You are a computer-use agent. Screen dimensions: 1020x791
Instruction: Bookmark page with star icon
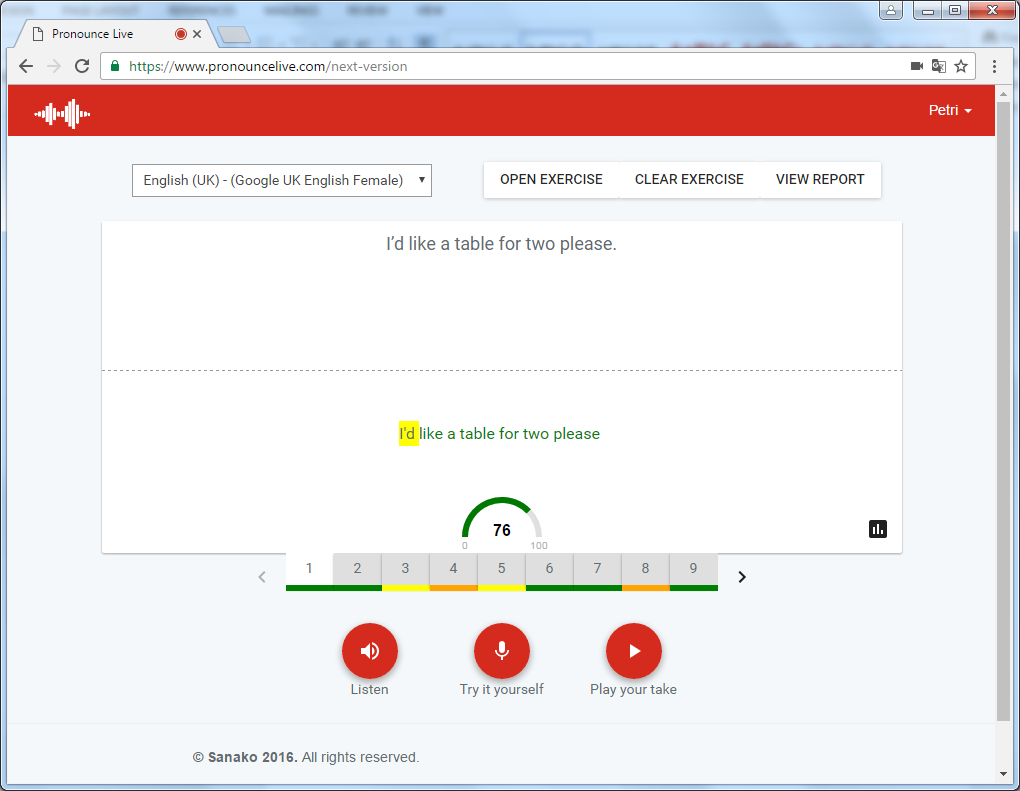[x=961, y=66]
